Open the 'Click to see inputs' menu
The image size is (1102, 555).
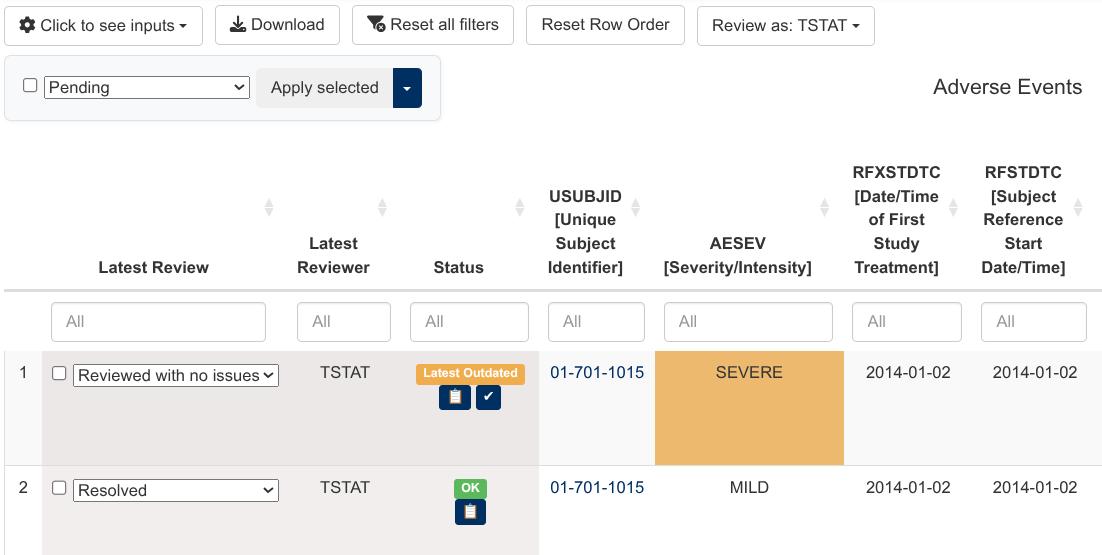[x=103, y=26]
